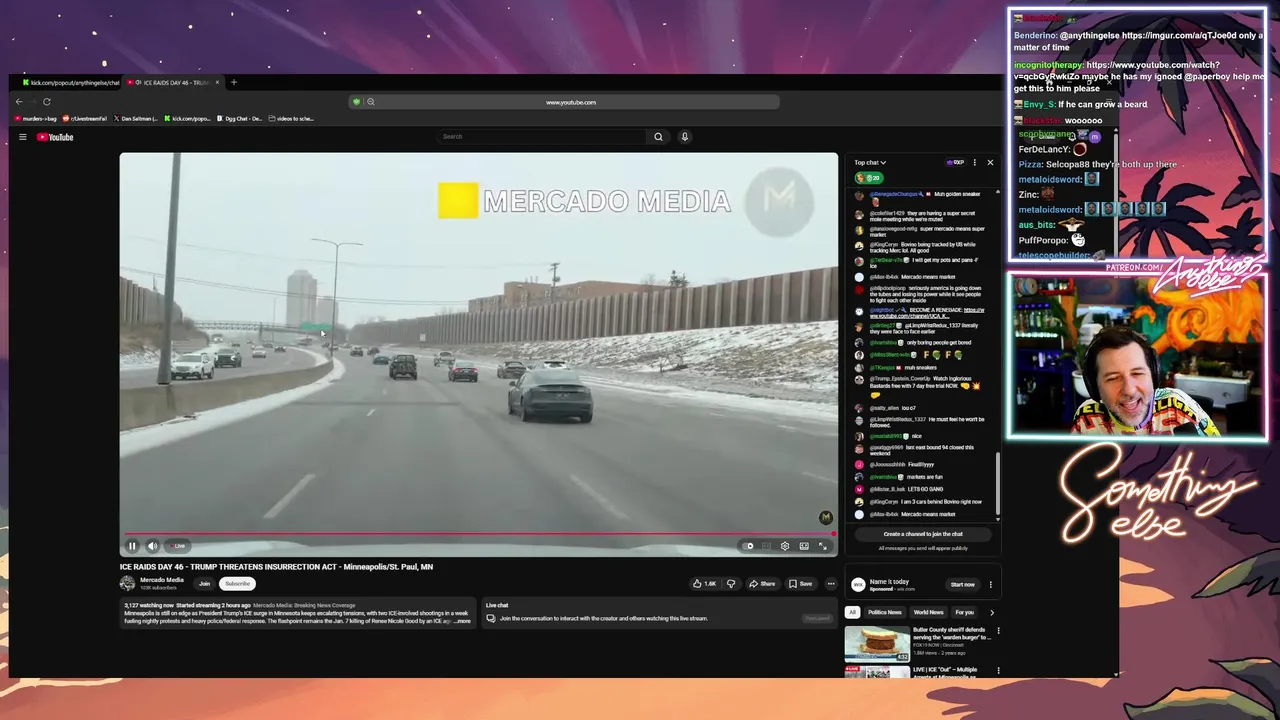Open the murders->bag bookmark
1280x720 pixels.
click(36, 119)
